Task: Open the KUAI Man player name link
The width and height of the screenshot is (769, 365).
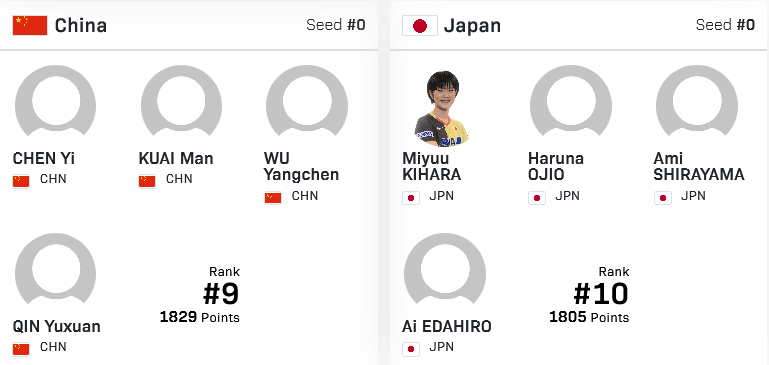Action: click(176, 158)
